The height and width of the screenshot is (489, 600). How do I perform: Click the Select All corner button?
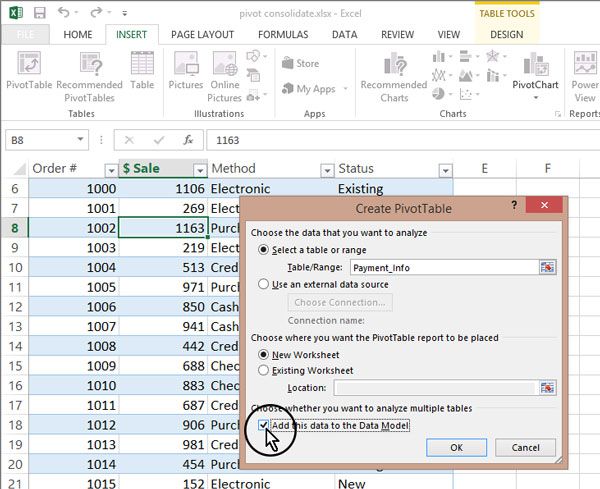click(16, 169)
